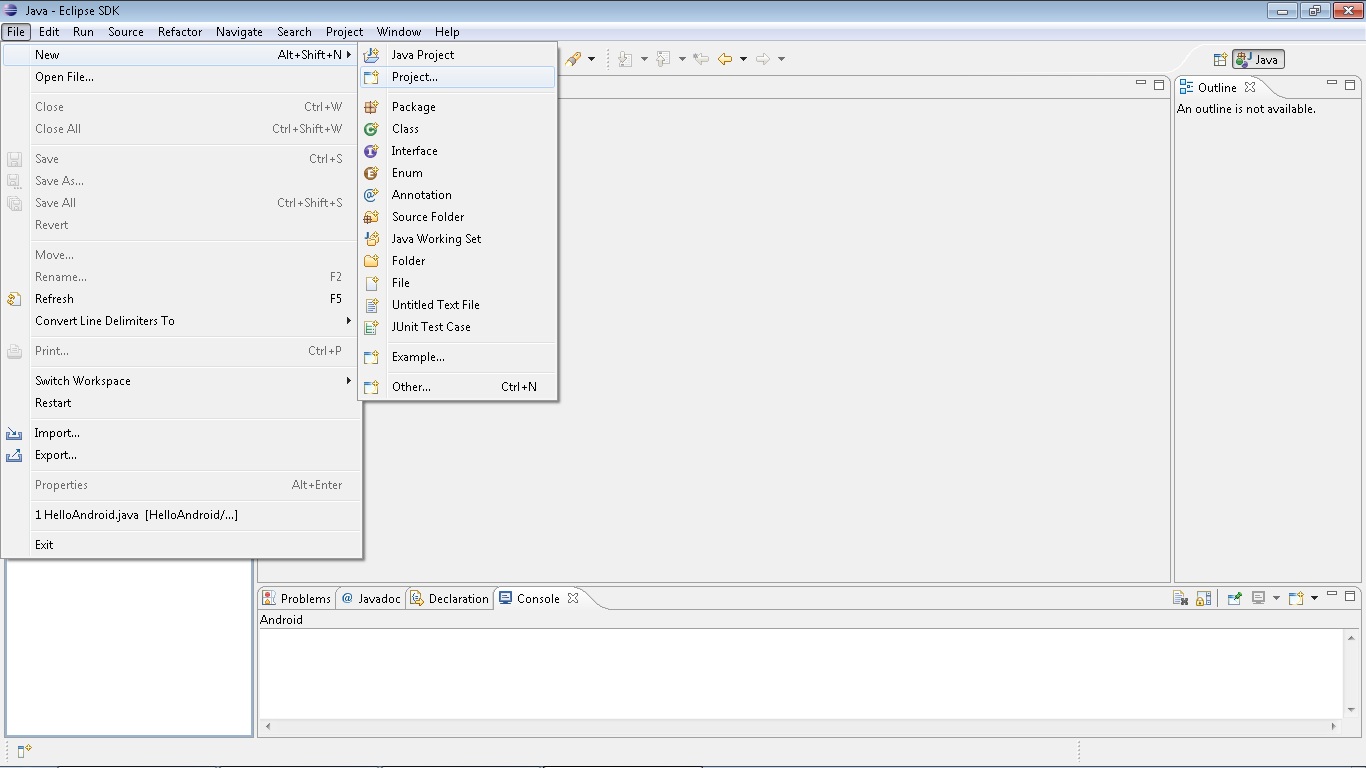The image size is (1366, 768).
Task: Click the Forward navigation arrow icon
Action: click(763, 59)
